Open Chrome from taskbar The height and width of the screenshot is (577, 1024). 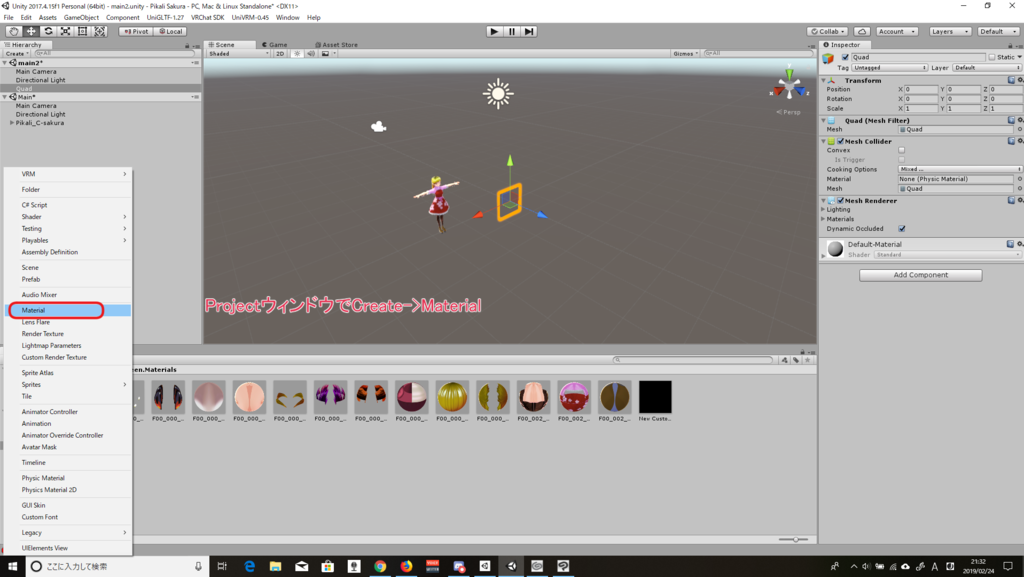tap(380, 566)
